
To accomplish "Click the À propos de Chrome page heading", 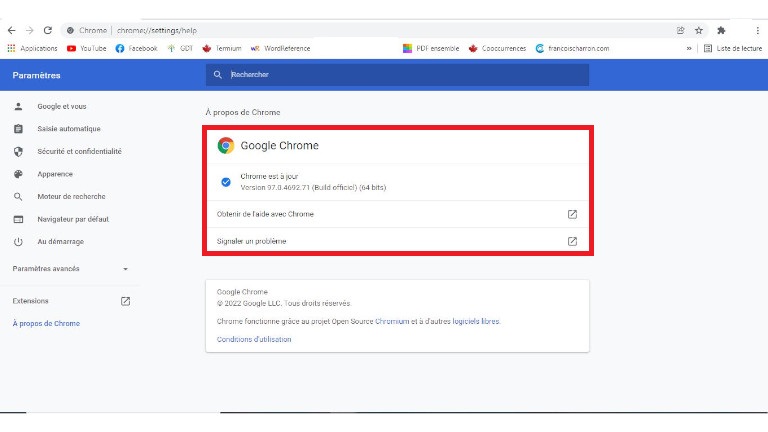I will tap(242, 112).
